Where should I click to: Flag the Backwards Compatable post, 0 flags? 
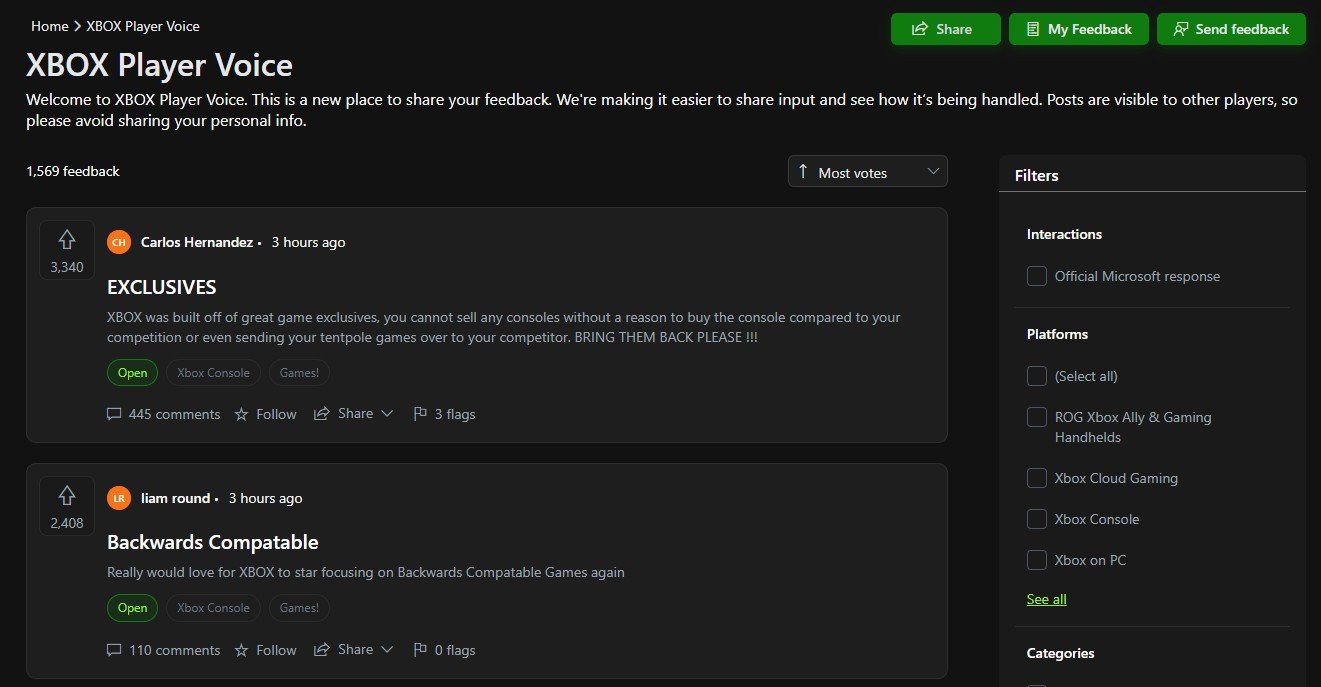tap(444, 650)
